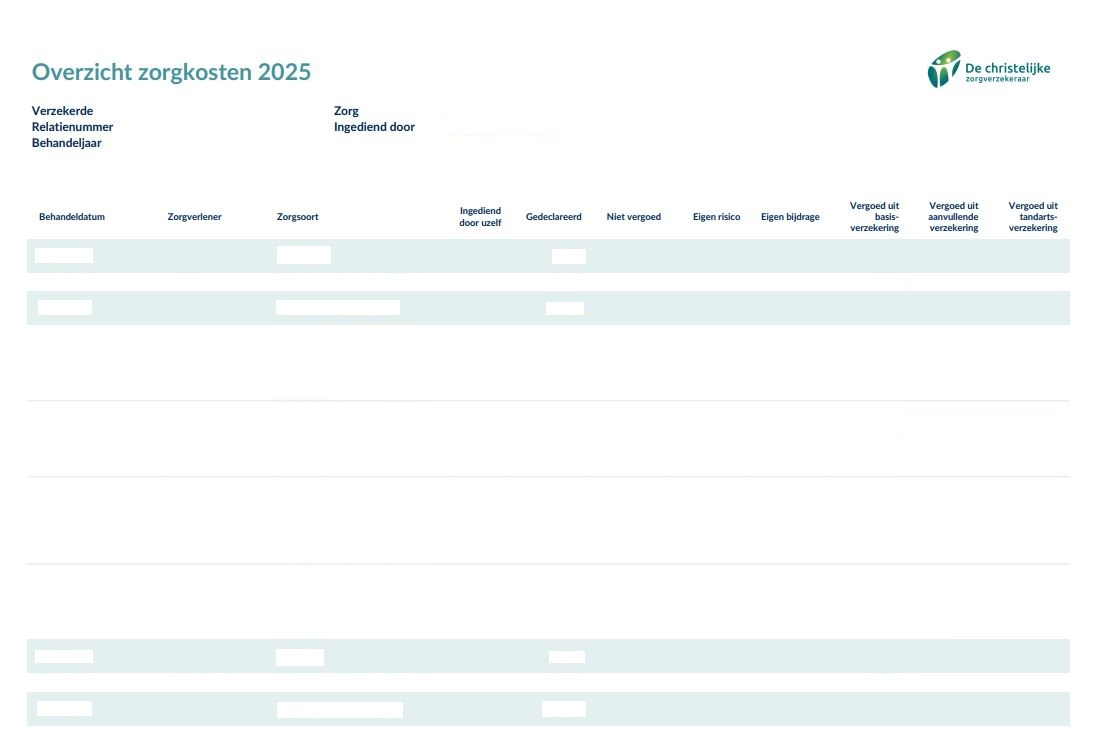Viewport: 1113px width, 751px height.
Task: Select the Relatienummer label
Action: coord(72,127)
